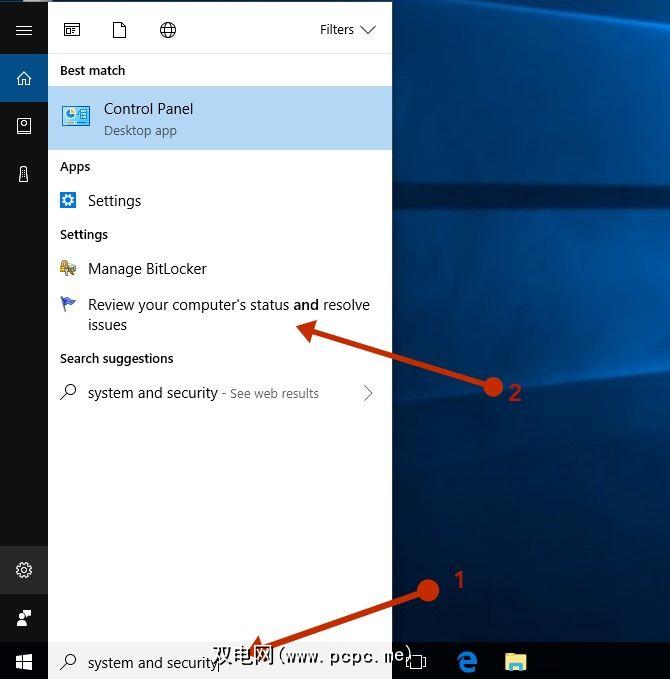Click the 'Settings' section heading
Image resolution: width=670 pixels, height=679 pixels.
pyautogui.click(x=84, y=235)
